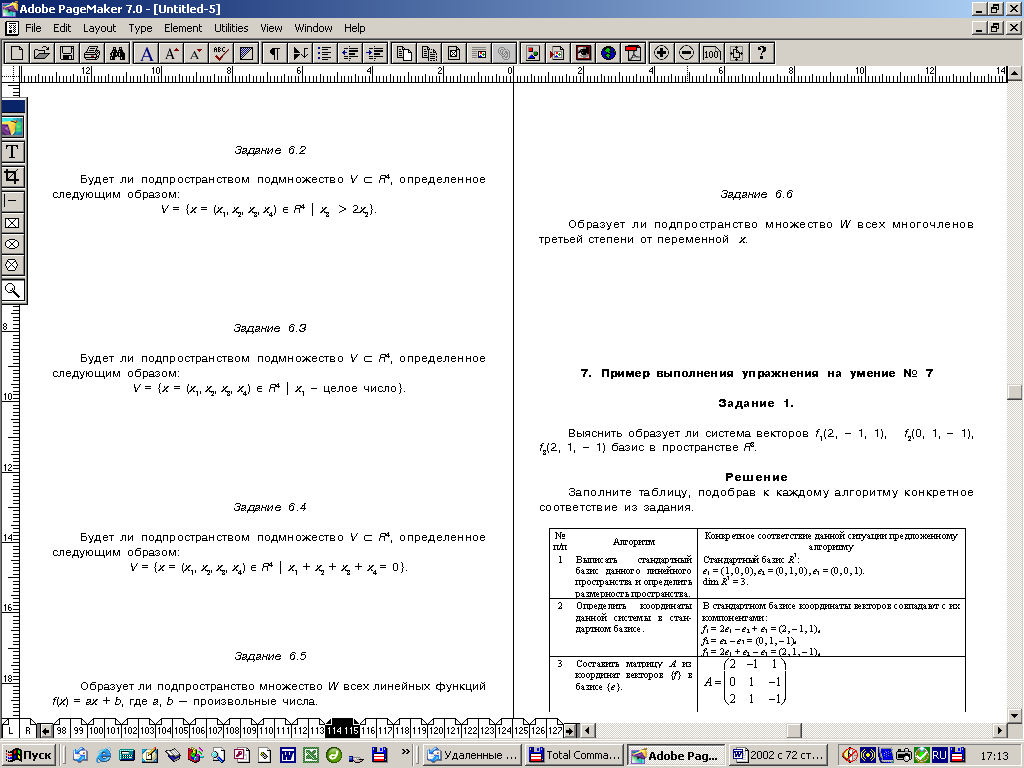Select the Text tool in toolbox
The image size is (1024, 768).
tap(12, 152)
